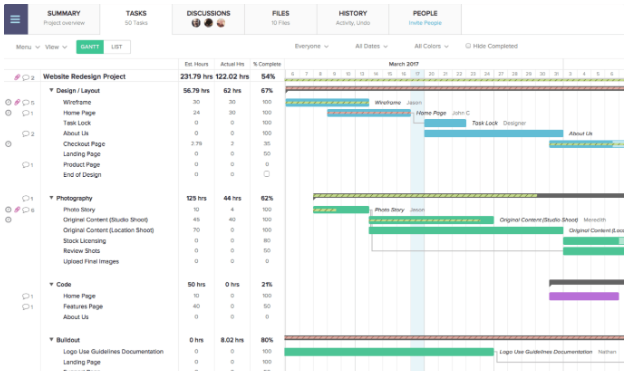The image size is (641, 371).
Task: Open comment bubble on design Home Page row
Action: point(26,113)
